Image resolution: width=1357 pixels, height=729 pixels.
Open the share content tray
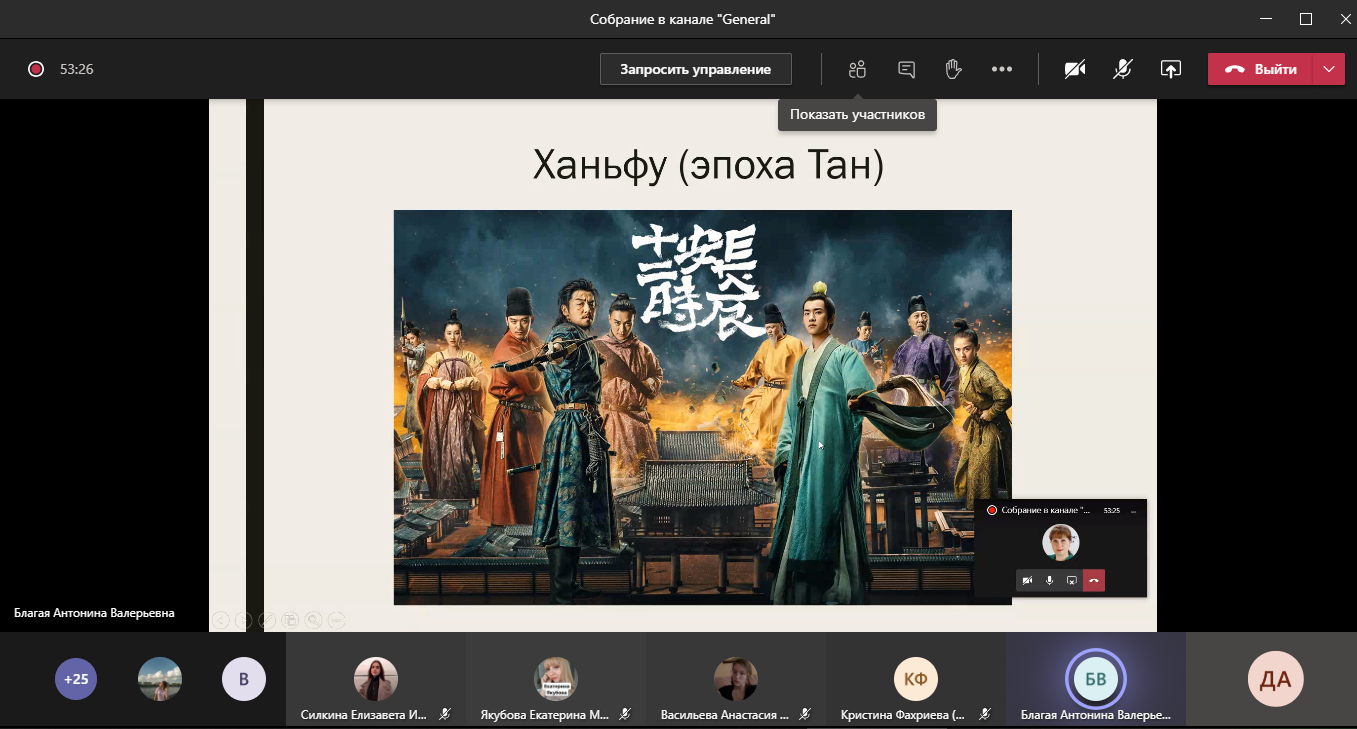click(1170, 69)
